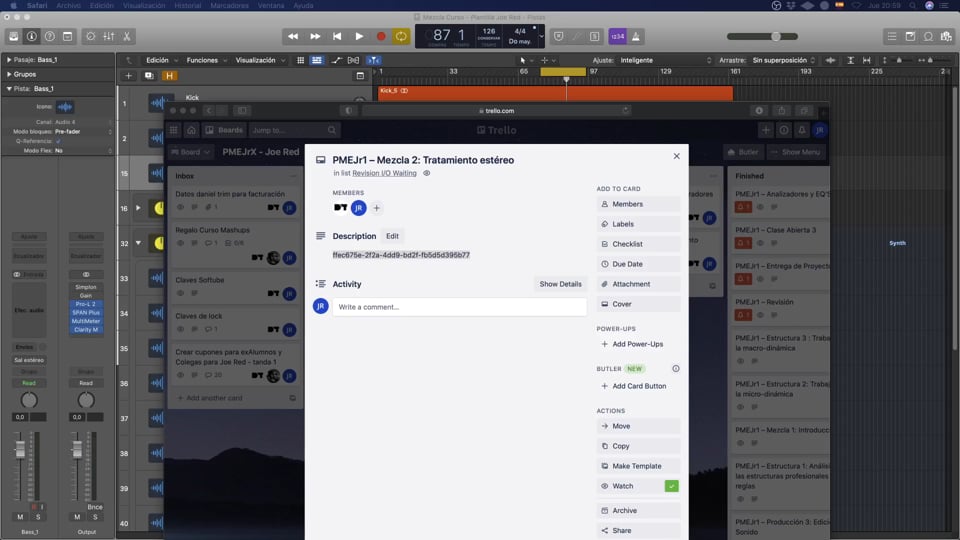Toggle the Watch action on the card
960x540 pixels.
coord(638,486)
